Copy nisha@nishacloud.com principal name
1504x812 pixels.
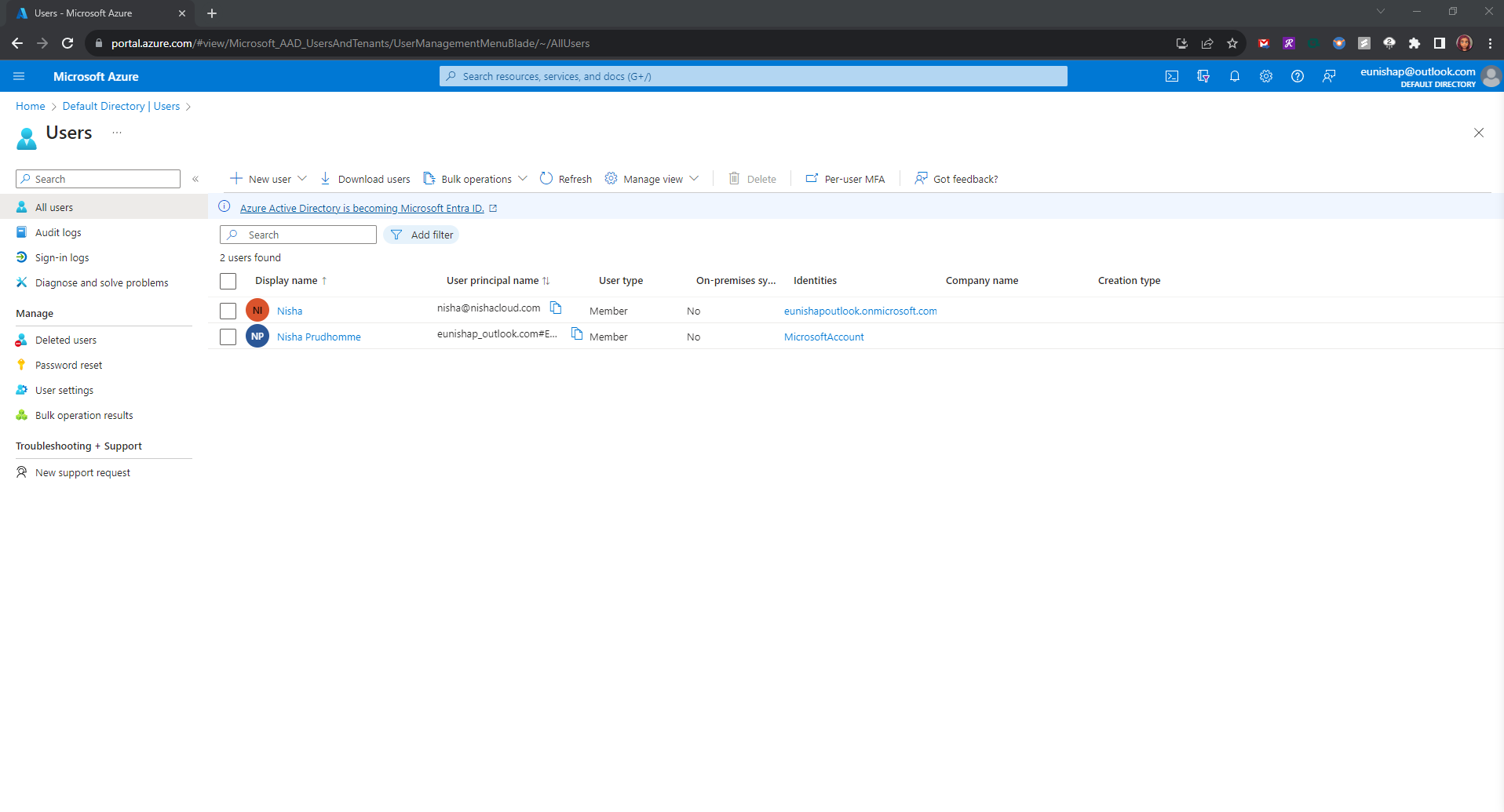coord(556,308)
